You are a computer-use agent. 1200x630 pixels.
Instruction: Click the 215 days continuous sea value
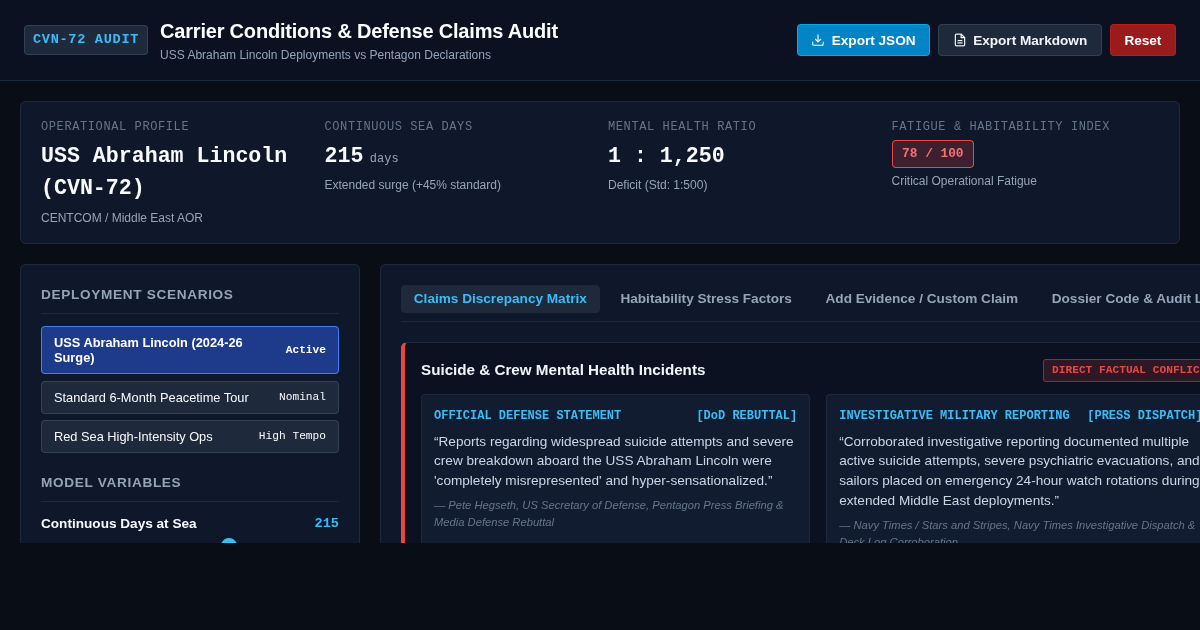pos(361,157)
